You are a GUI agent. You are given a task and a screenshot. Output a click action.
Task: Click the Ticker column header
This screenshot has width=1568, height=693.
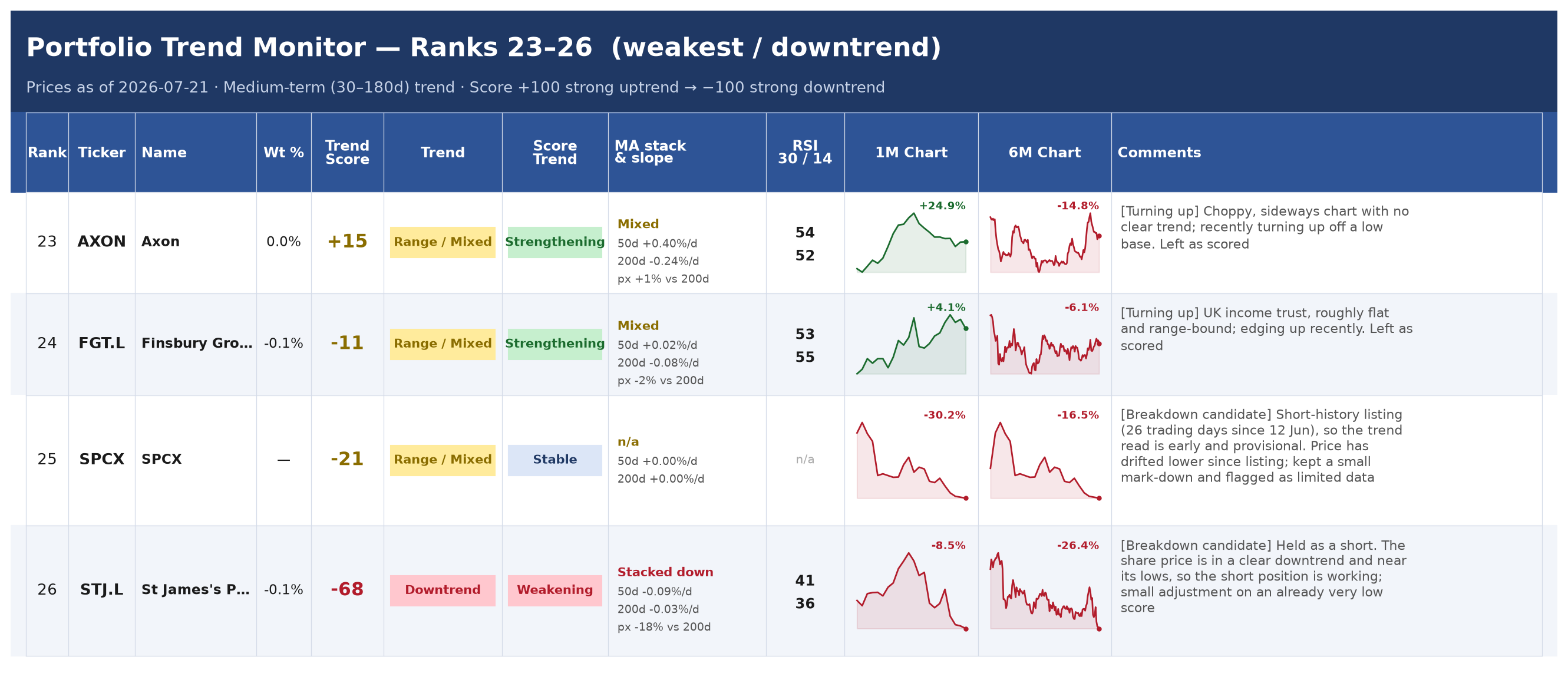(102, 152)
